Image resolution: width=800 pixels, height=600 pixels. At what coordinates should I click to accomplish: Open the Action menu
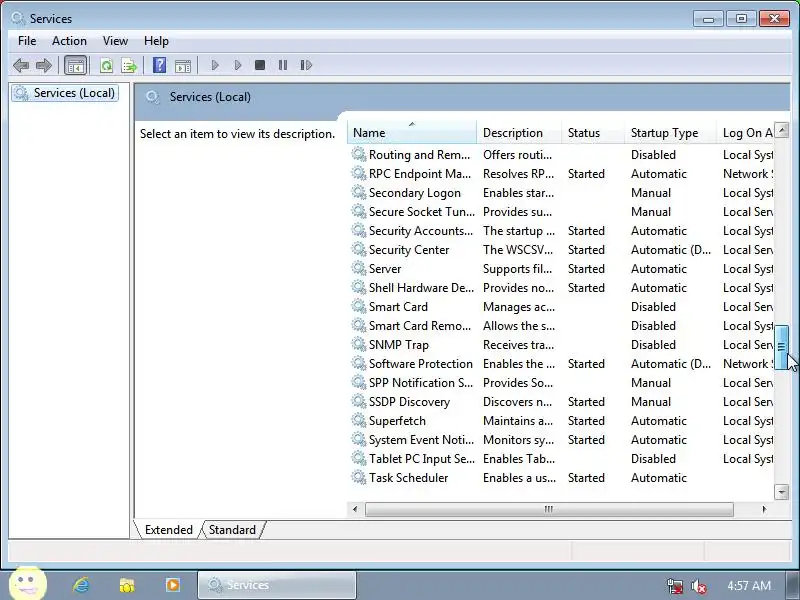[69, 41]
